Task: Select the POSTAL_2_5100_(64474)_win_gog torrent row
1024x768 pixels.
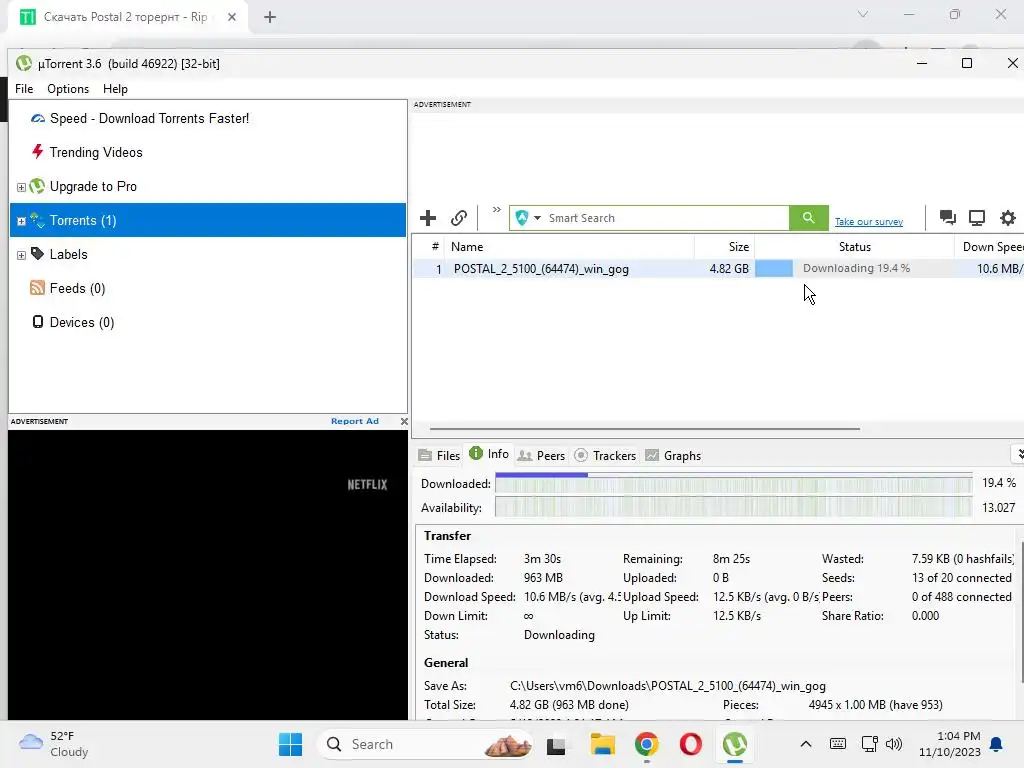Action: [718, 268]
